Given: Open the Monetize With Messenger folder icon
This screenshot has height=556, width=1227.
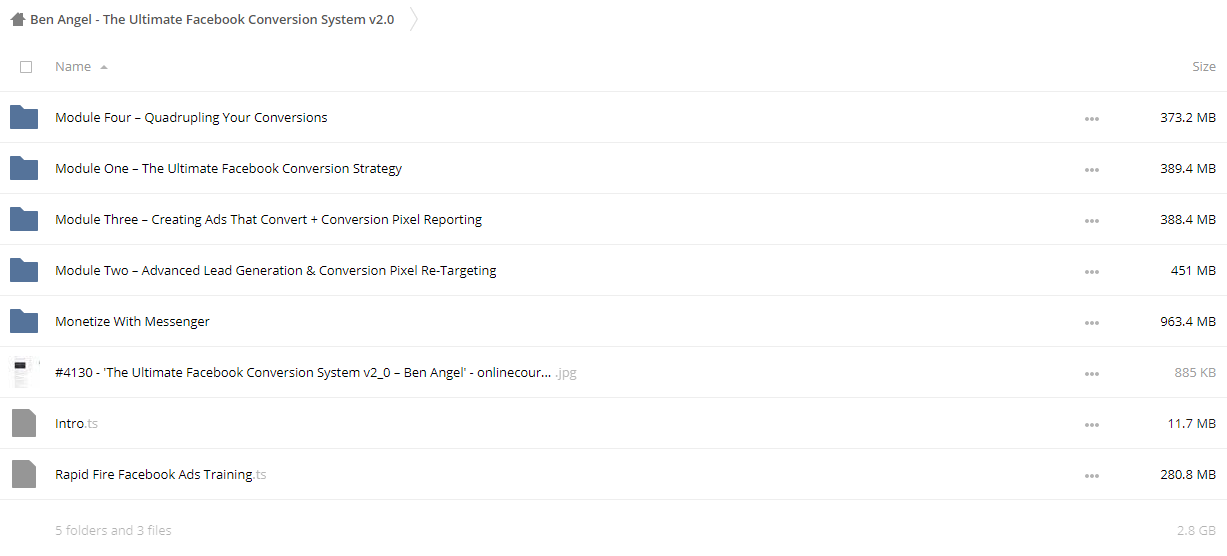Looking at the screenshot, I should coord(24,321).
